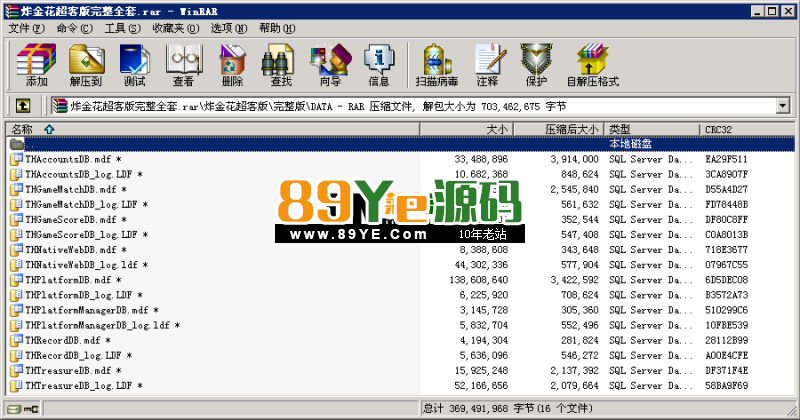Click 扫描病毒 (Virus Scan) icon
Image resolution: width=800 pixels, height=420 pixels.
(436, 64)
